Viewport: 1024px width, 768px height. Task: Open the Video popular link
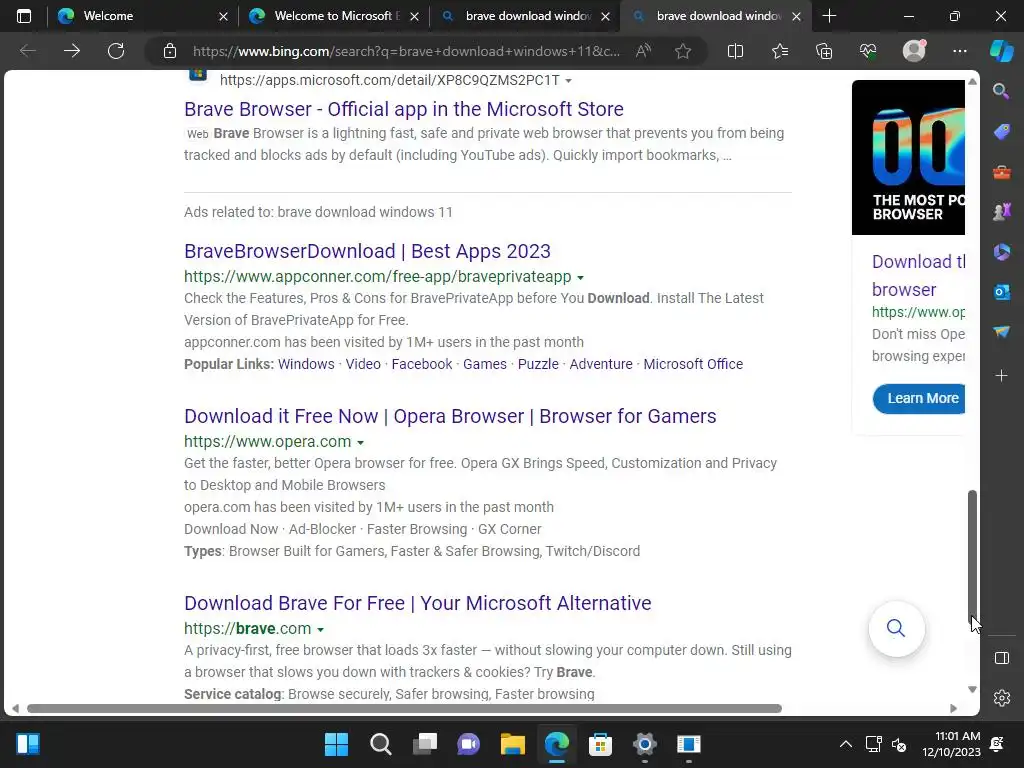pyautogui.click(x=363, y=364)
